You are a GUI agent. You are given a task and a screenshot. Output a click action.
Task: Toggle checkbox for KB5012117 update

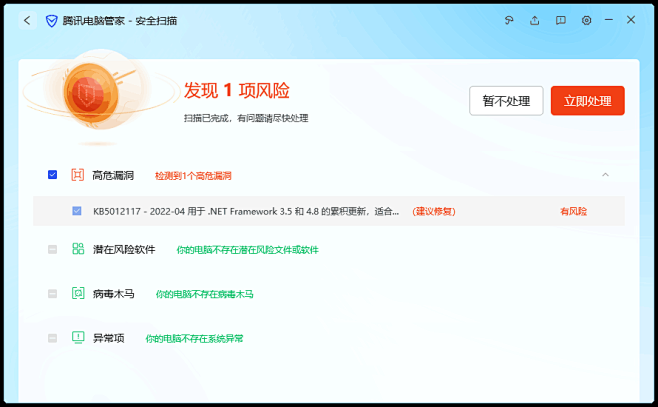click(x=77, y=211)
